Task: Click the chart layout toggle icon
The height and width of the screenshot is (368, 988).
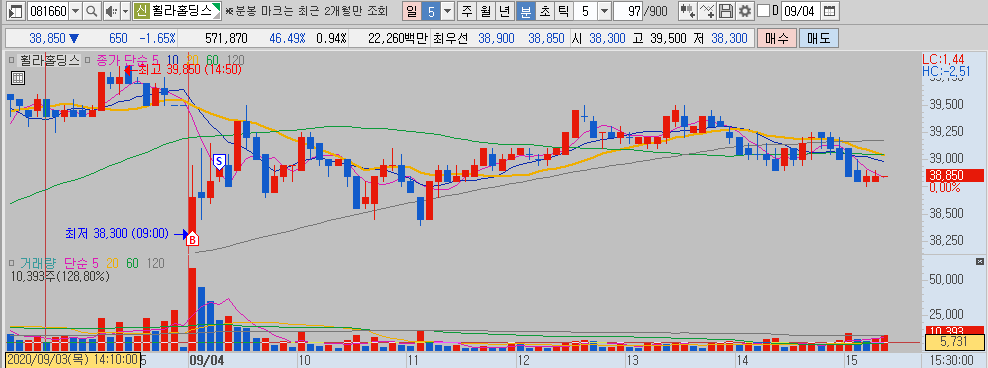Action: [x=16, y=11]
